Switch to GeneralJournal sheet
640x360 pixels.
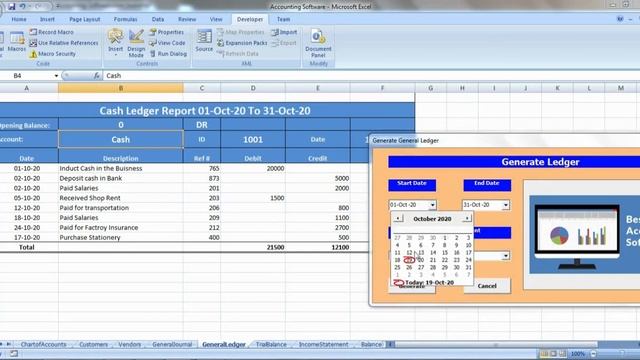(172, 344)
